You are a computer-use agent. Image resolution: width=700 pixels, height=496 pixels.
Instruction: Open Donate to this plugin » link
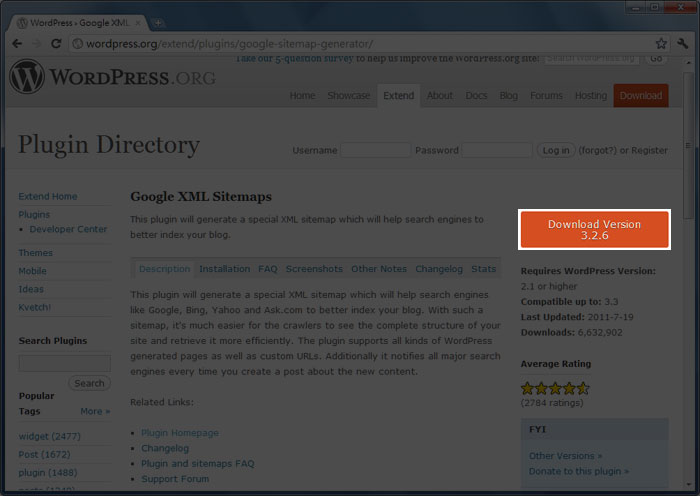click(579, 471)
